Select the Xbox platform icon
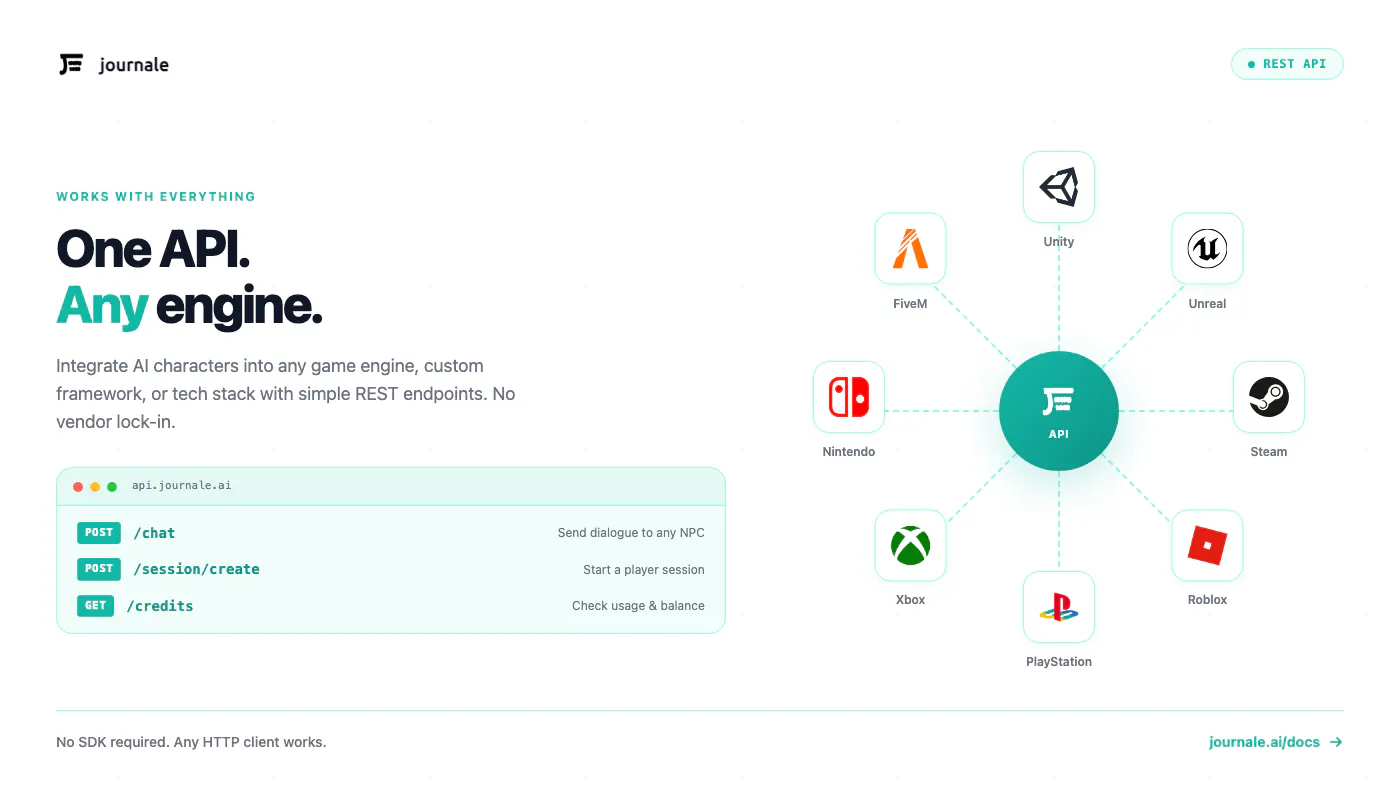 click(910, 545)
